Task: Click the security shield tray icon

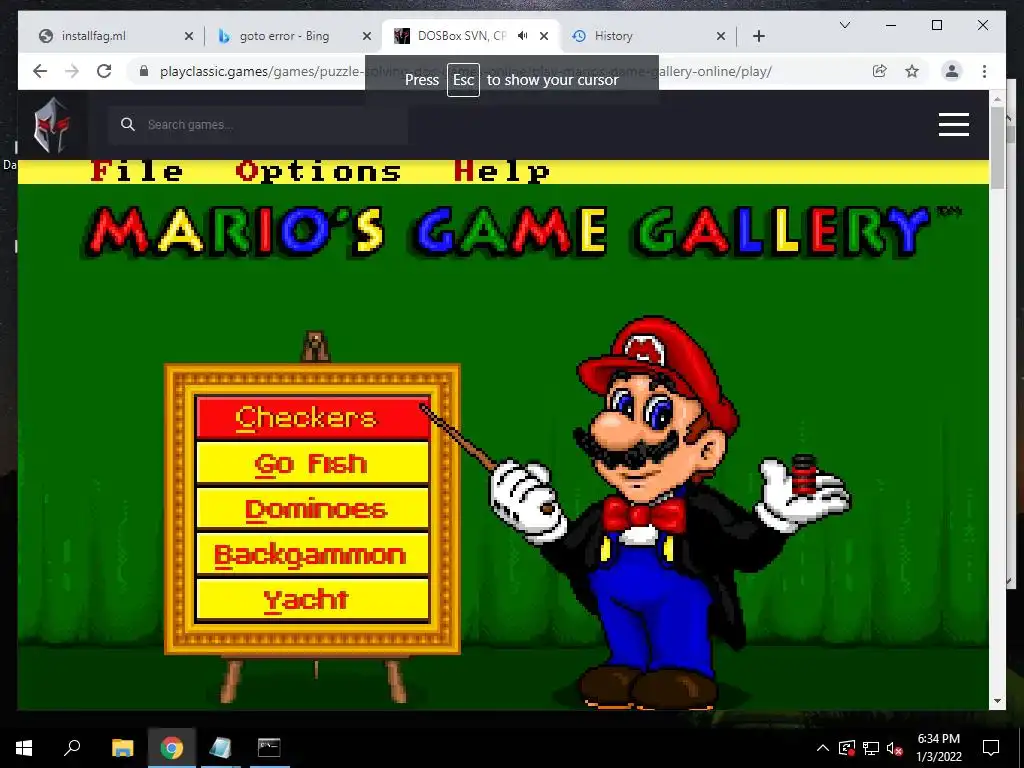Action: (x=846, y=748)
